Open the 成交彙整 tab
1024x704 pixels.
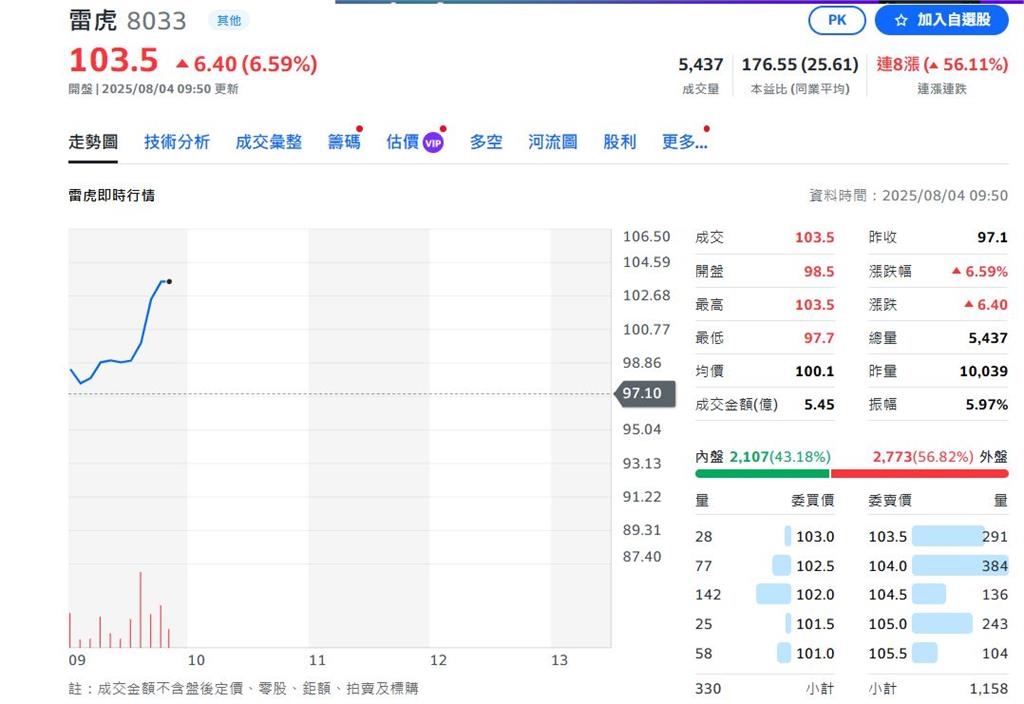(268, 142)
